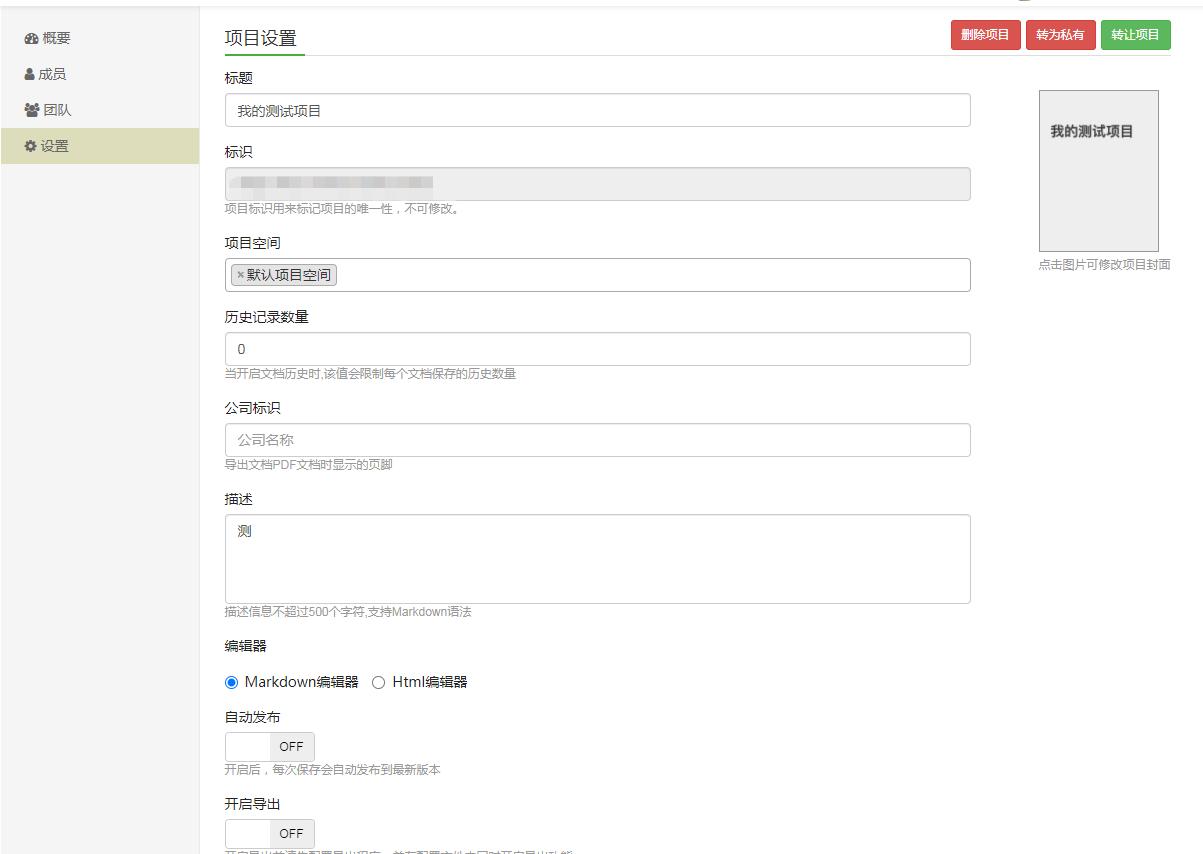The width and height of the screenshot is (1203, 854).
Task: Click the 历史记录数量 number input
Action: coord(597,348)
